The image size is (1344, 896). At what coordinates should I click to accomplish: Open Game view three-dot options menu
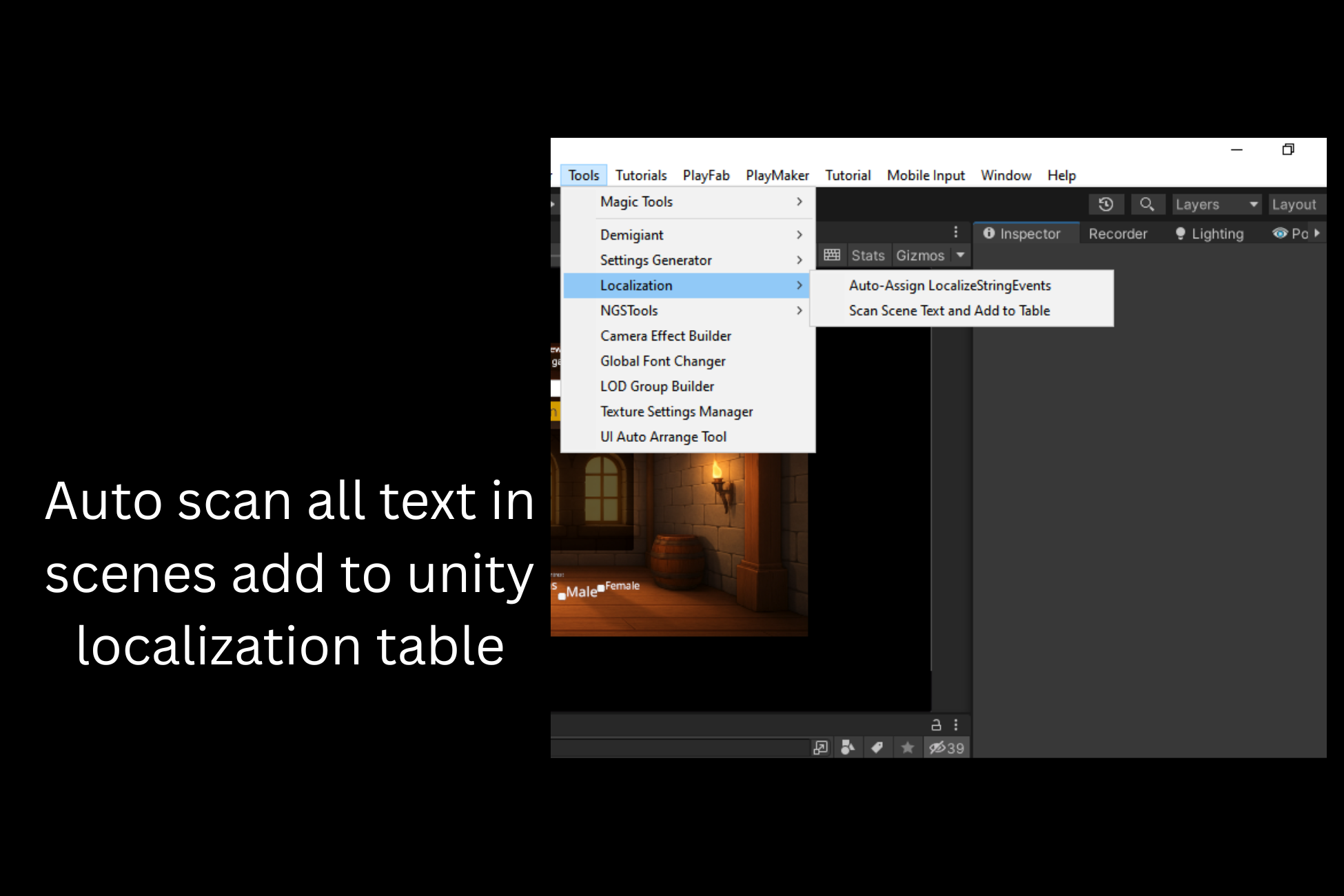point(955,232)
